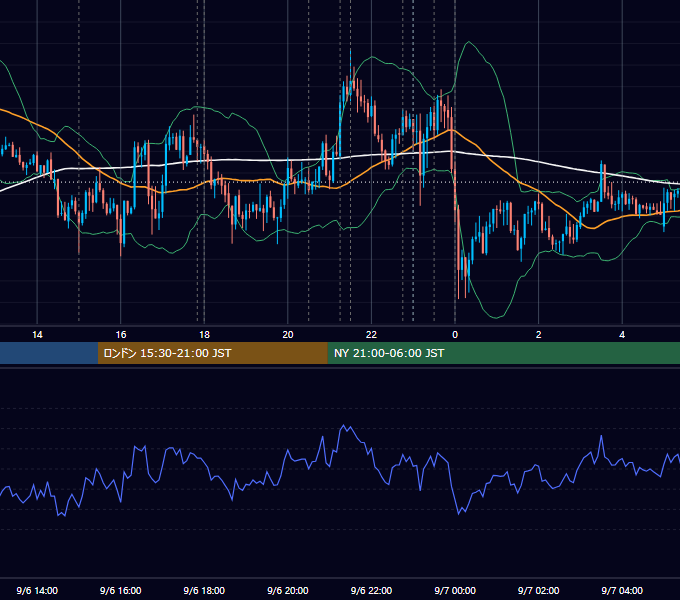
Task: Click the 9/6 16:00 date label
Action: coord(121,590)
